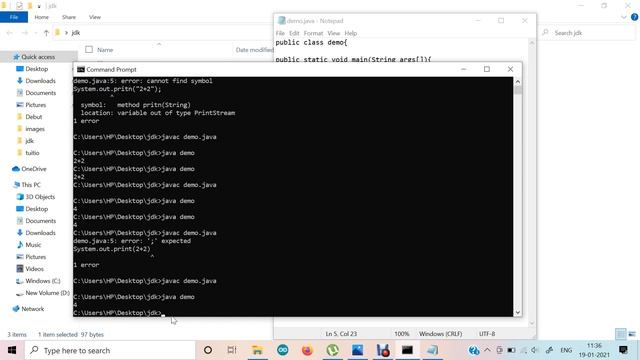Image resolution: width=640 pixels, height=360 pixels.
Task: Open the Share ribbon tab
Action: click(69, 17)
